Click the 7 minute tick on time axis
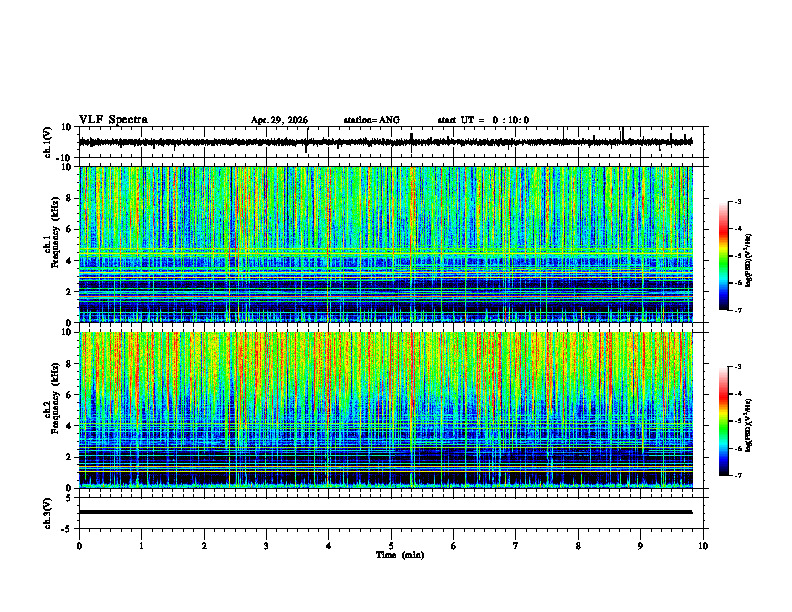Viewport: 792px width, 612px height. [516, 546]
